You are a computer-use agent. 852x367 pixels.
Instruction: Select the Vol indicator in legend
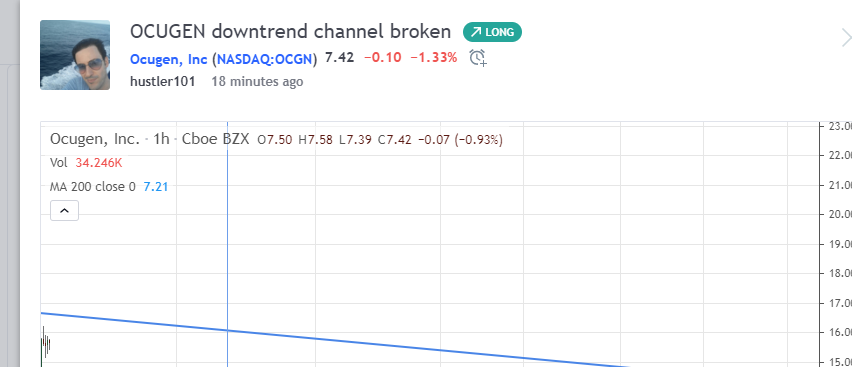click(x=58, y=163)
